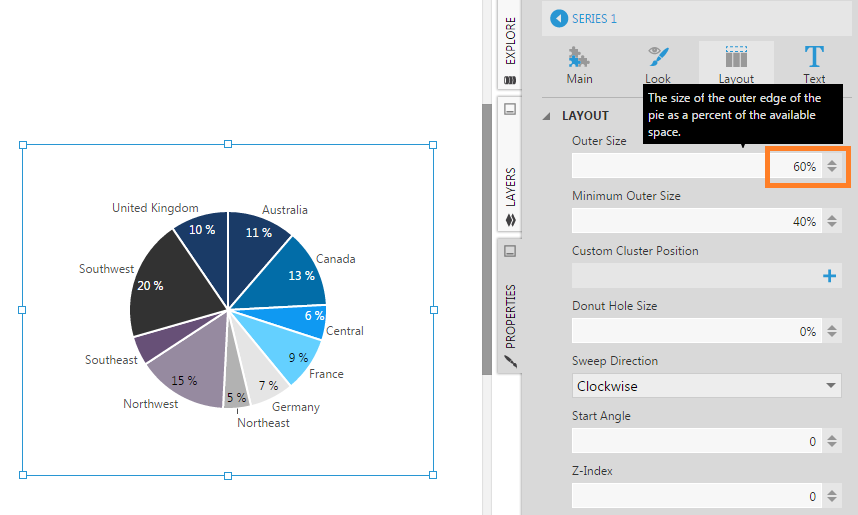Screen dimensions: 858x515
Task: Click the Outer Size spinner arrows
Action: (x=832, y=166)
